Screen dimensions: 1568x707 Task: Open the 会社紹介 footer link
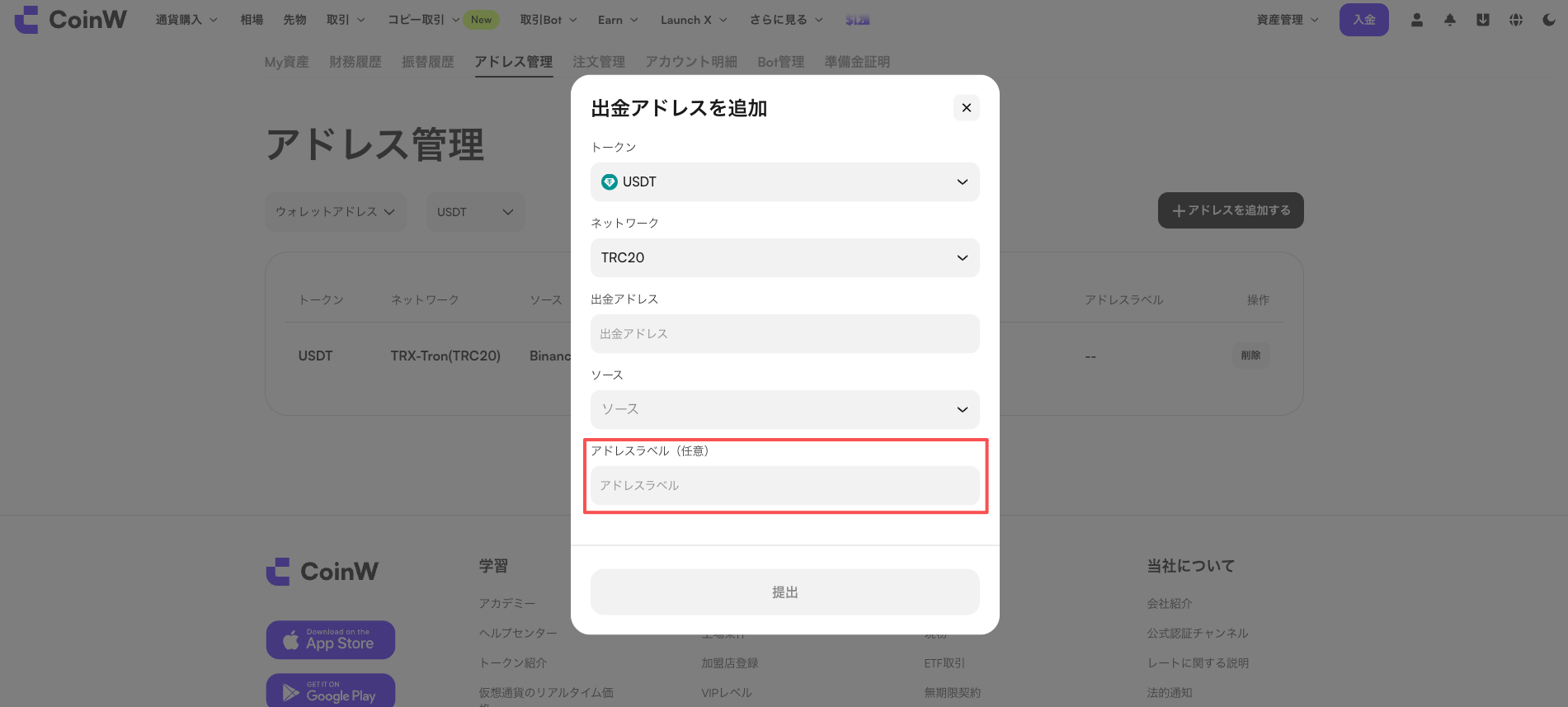pyautogui.click(x=1170, y=604)
